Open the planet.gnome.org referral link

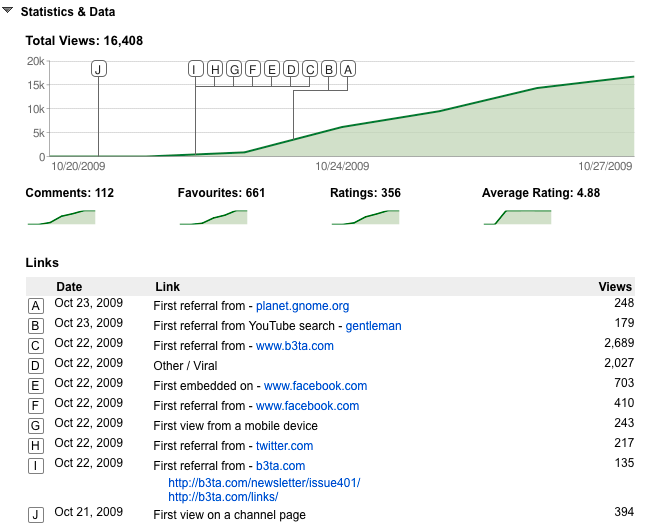302,306
